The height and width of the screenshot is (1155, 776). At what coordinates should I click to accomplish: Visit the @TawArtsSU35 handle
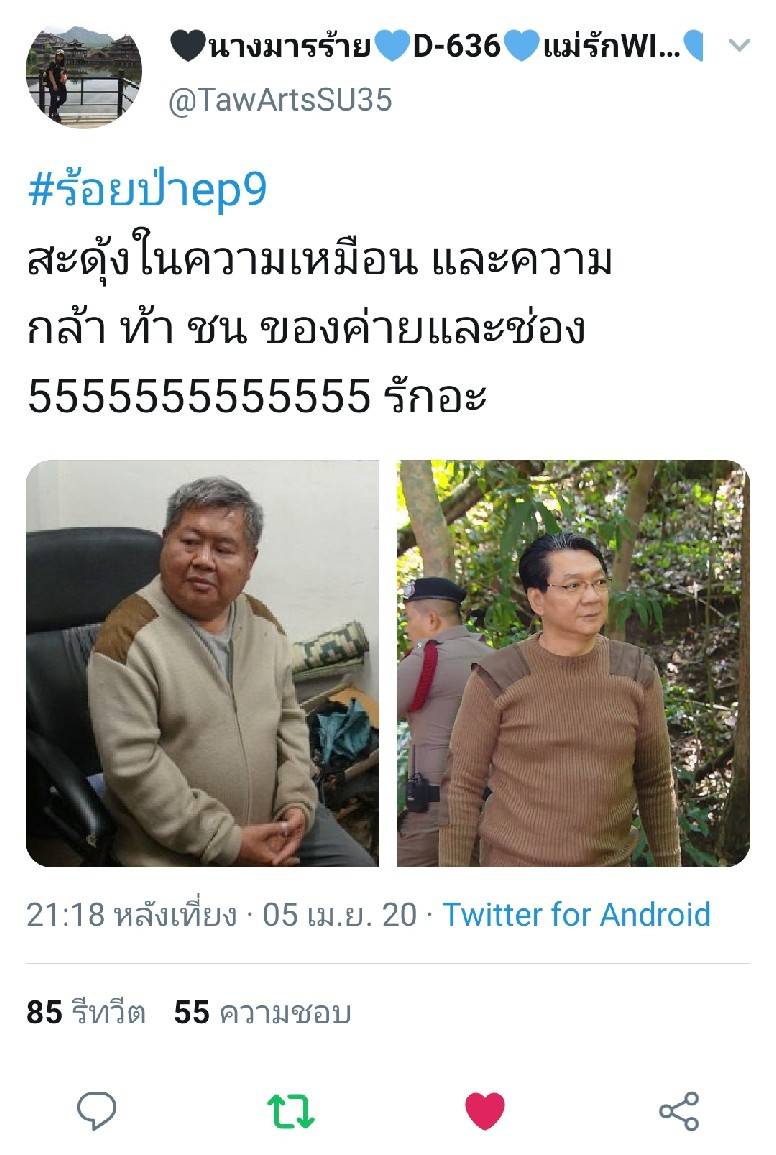coord(280,100)
